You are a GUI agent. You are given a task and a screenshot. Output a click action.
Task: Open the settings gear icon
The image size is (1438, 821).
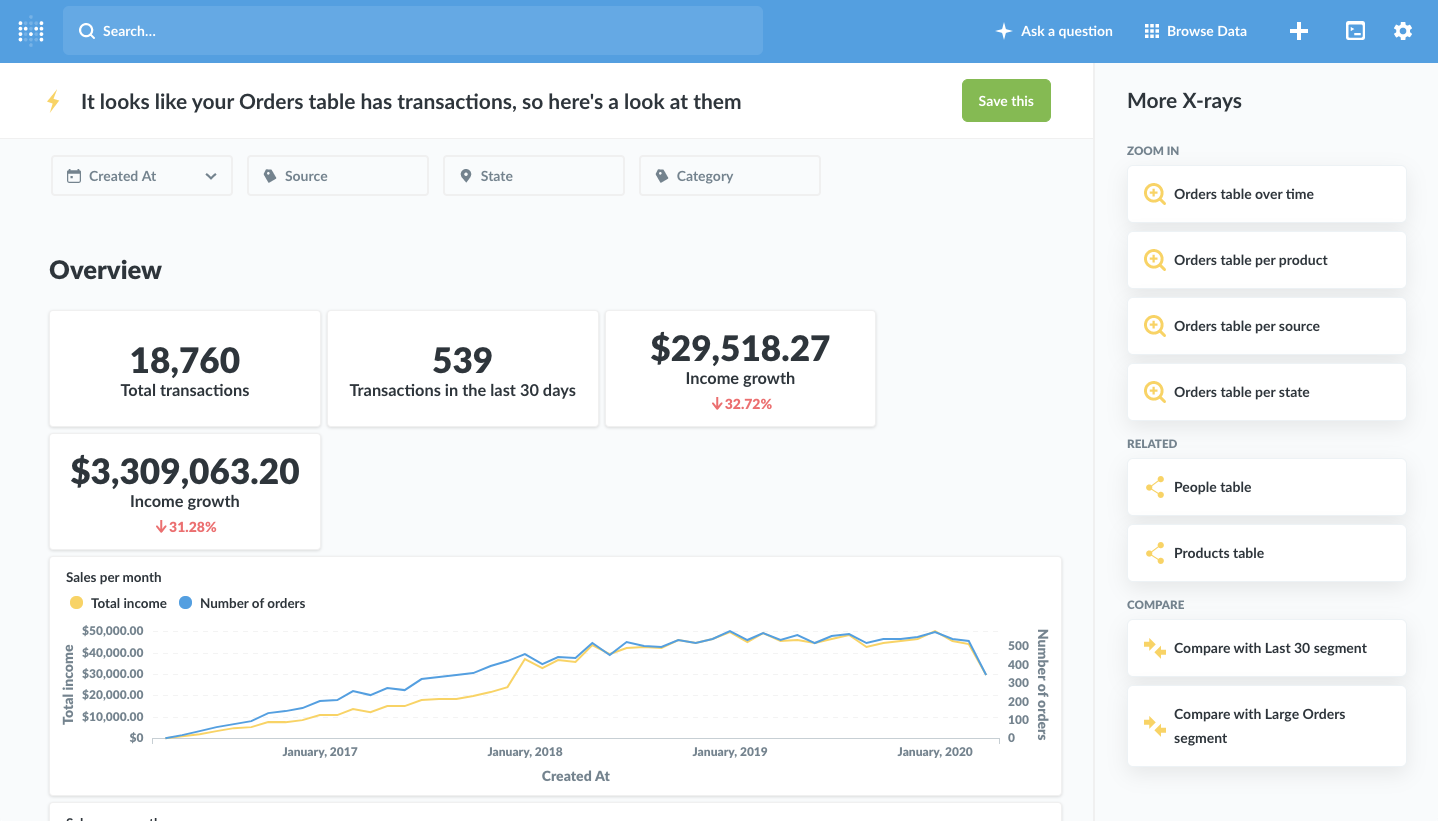click(1402, 31)
